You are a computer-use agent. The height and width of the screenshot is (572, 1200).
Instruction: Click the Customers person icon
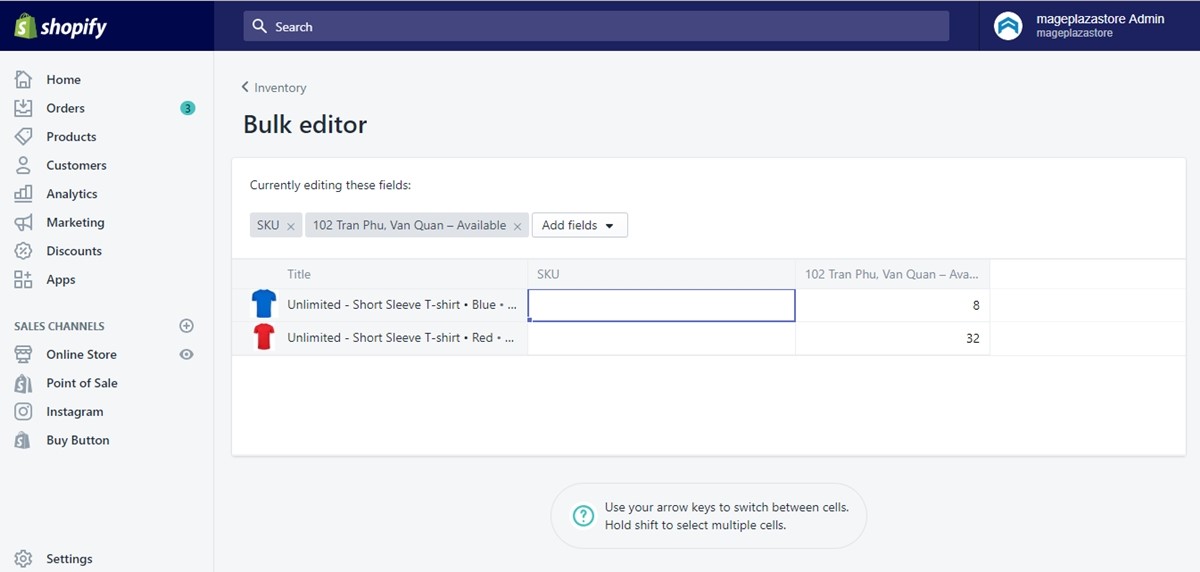23,165
